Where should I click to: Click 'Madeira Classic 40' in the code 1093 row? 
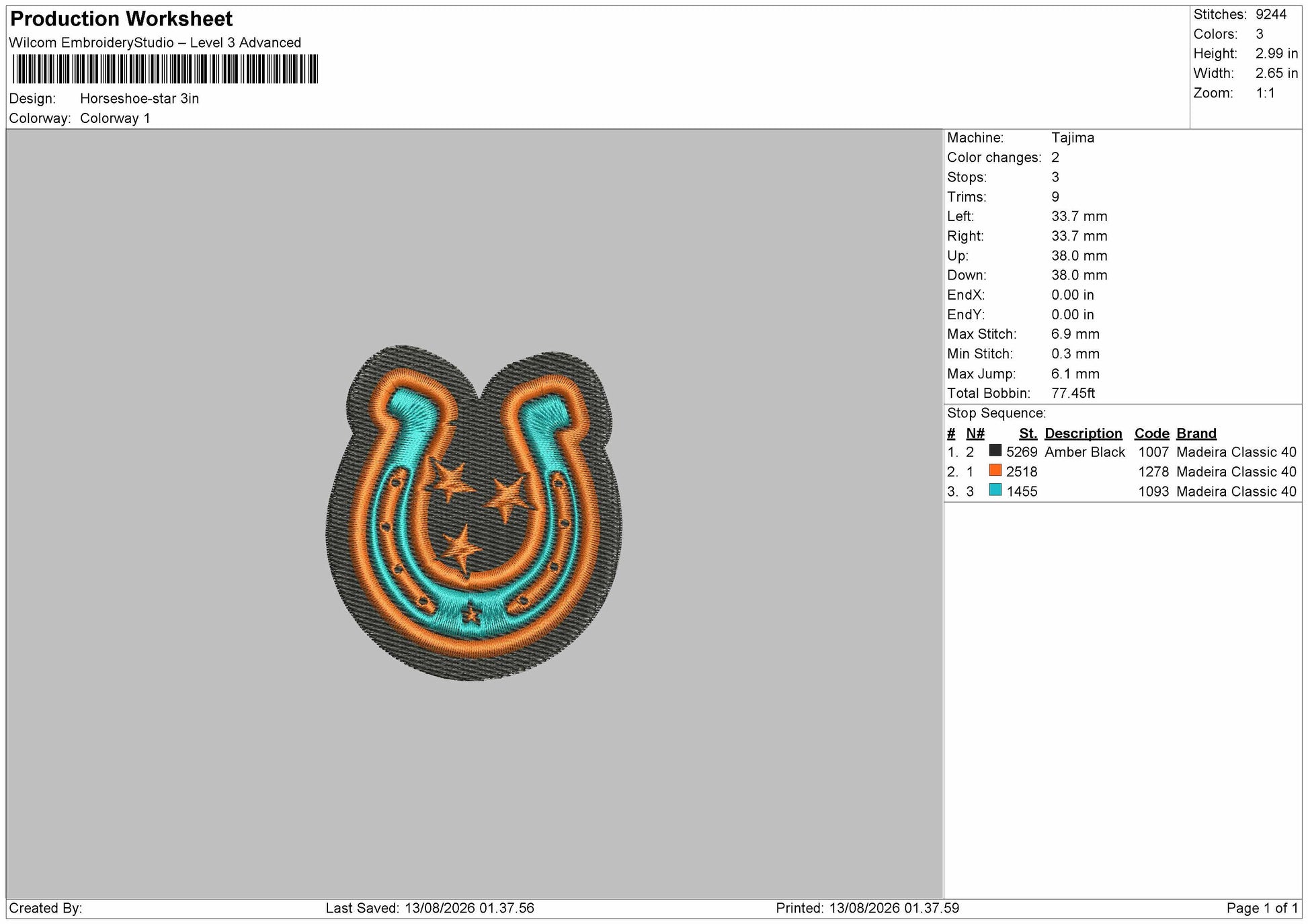point(1236,492)
